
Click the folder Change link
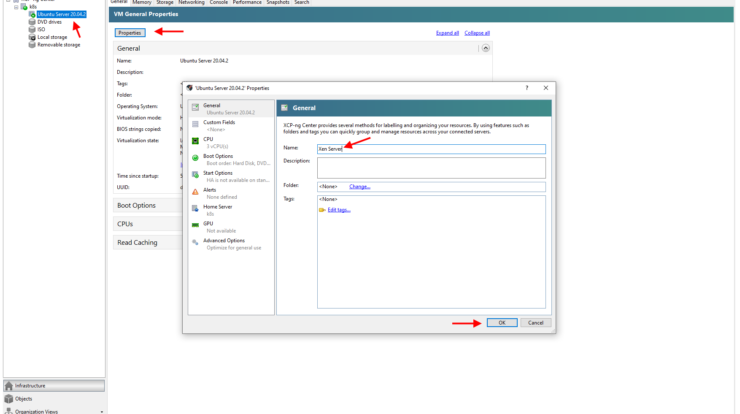point(359,186)
